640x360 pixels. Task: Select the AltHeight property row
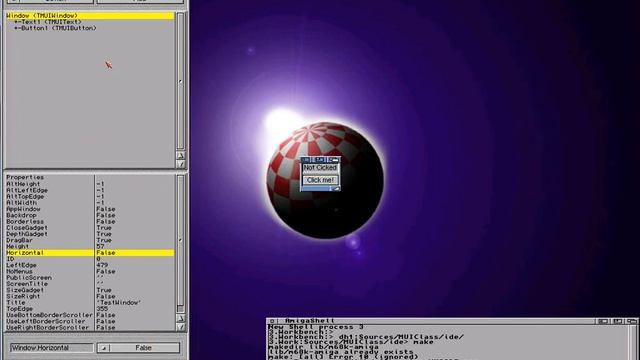coord(90,184)
